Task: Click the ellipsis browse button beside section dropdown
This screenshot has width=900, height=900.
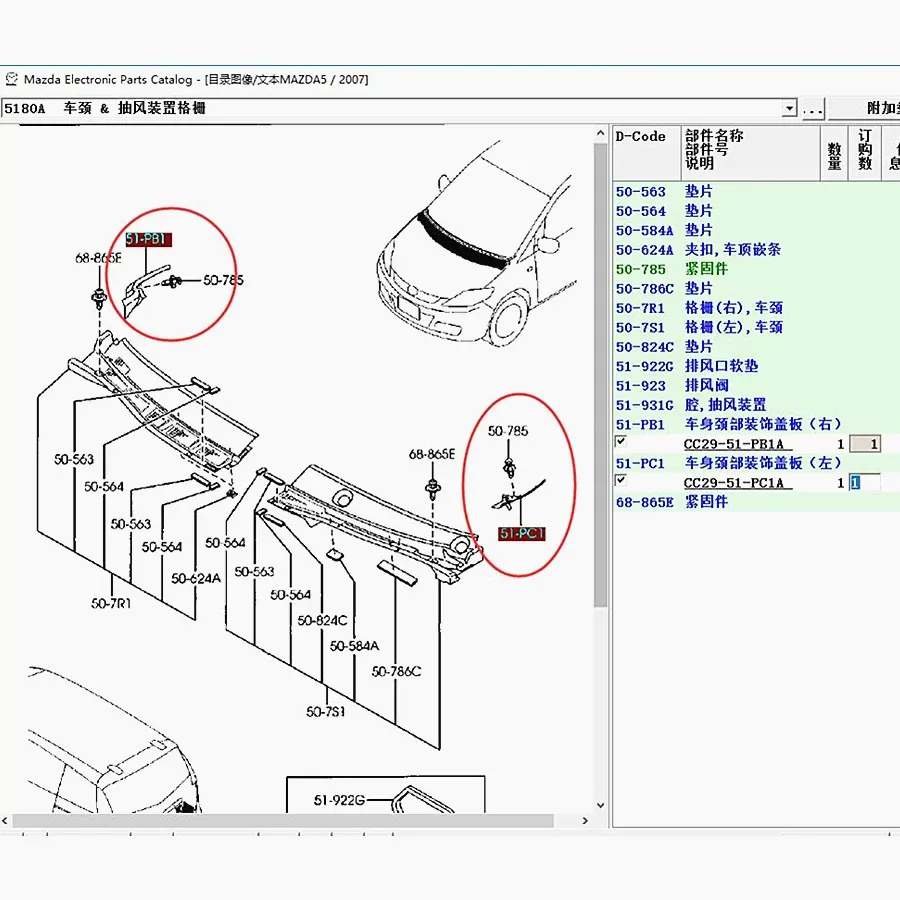Action: click(812, 108)
